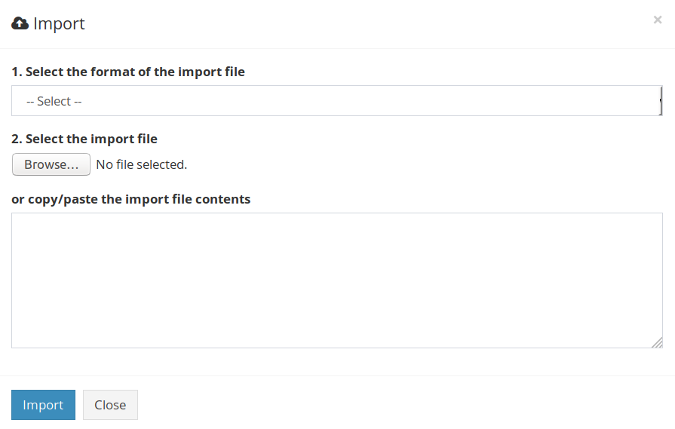The width and height of the screenshot is (675, 429).
Task: Click the blue Import button
Action: [x=43, y=405]
